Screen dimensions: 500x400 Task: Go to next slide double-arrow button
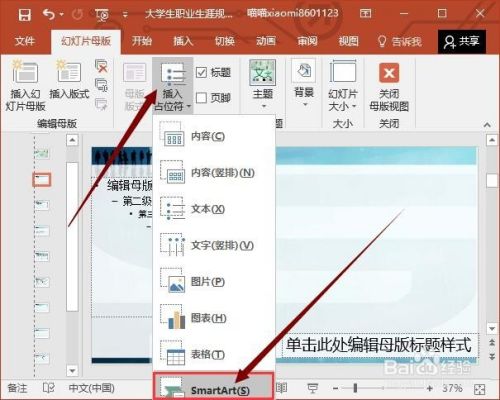492,357
